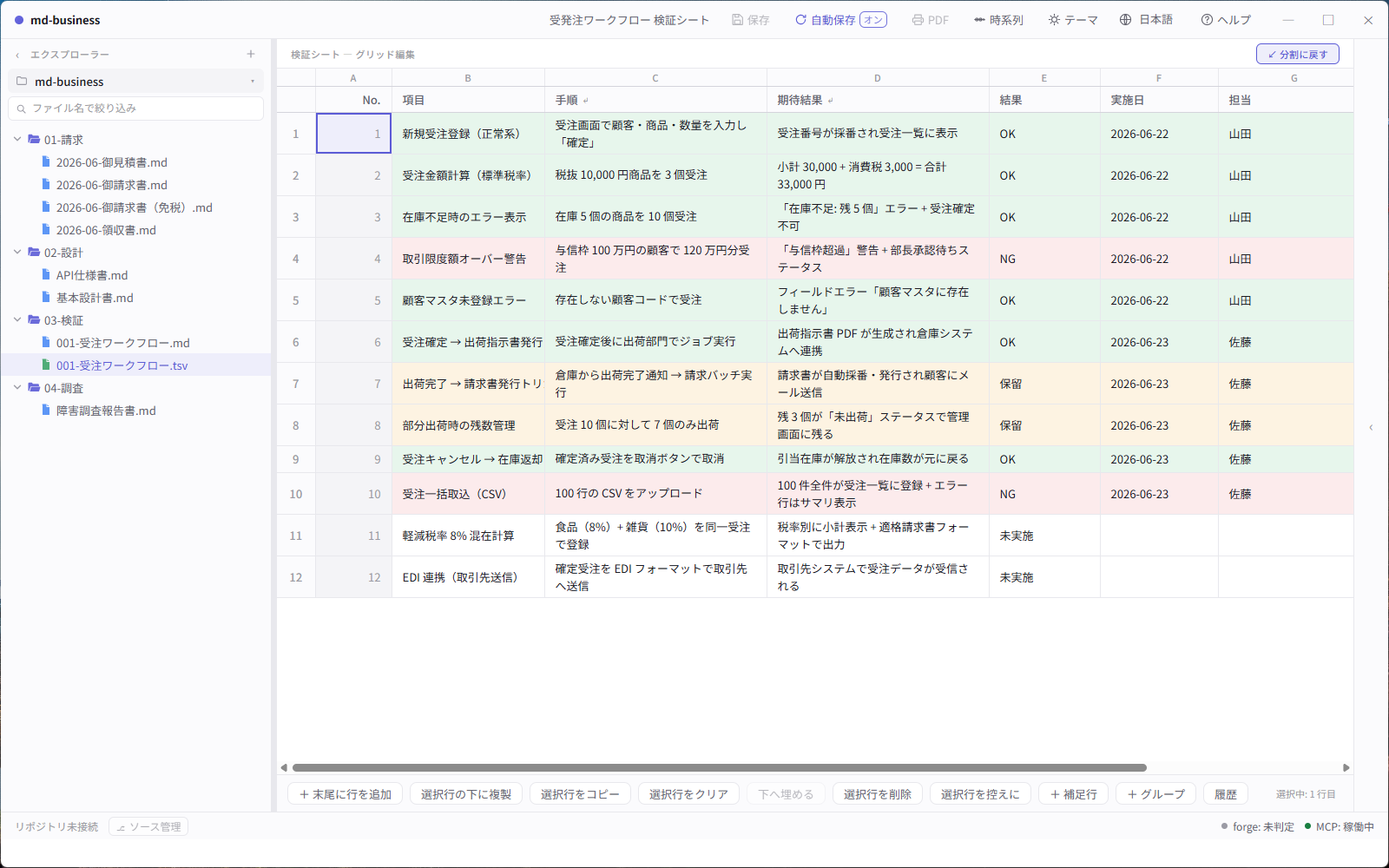
Task: Open the language selector 日本語
Action: (x=1146, y=20)
